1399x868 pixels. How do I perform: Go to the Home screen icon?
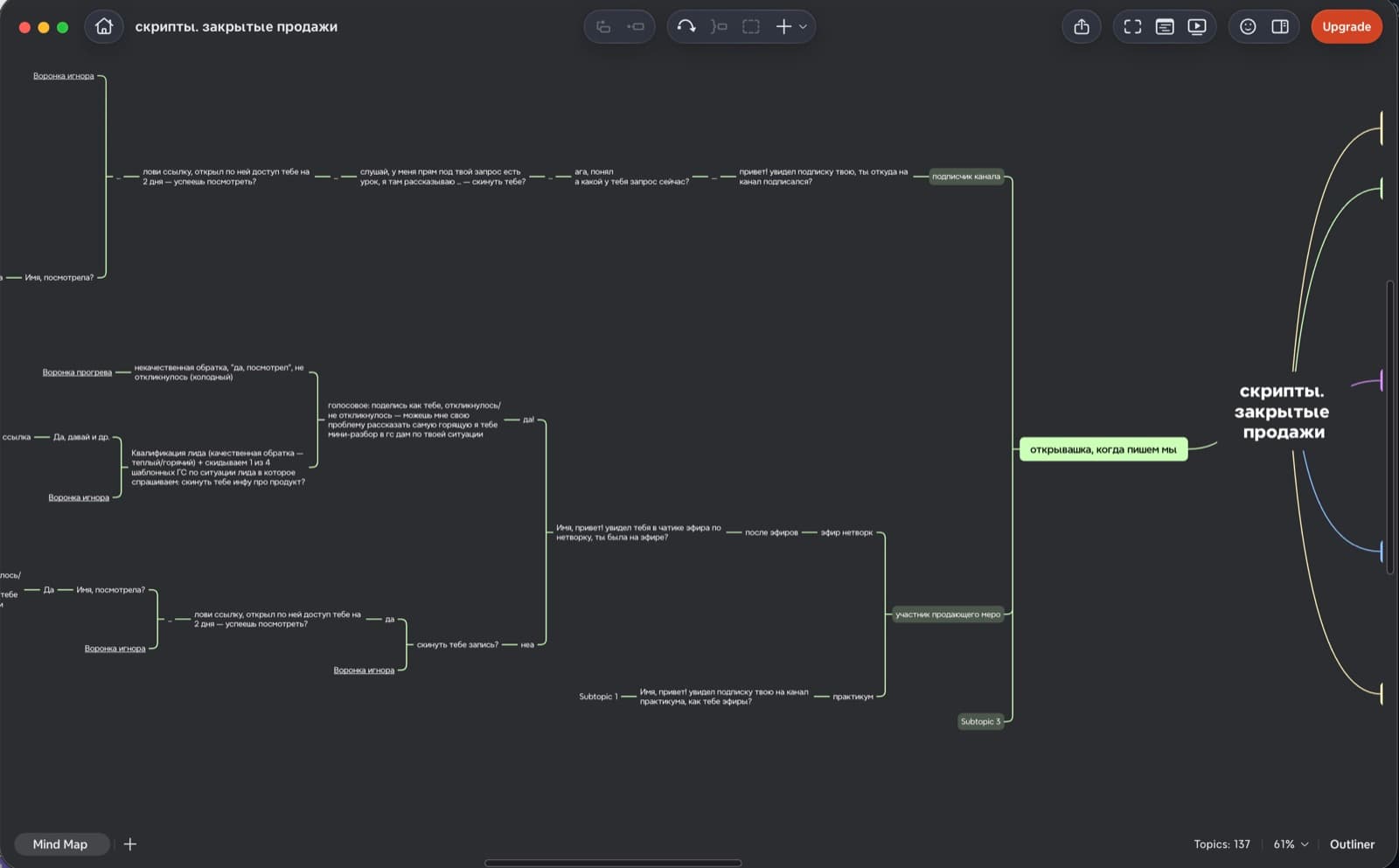[x=104, y=26]
